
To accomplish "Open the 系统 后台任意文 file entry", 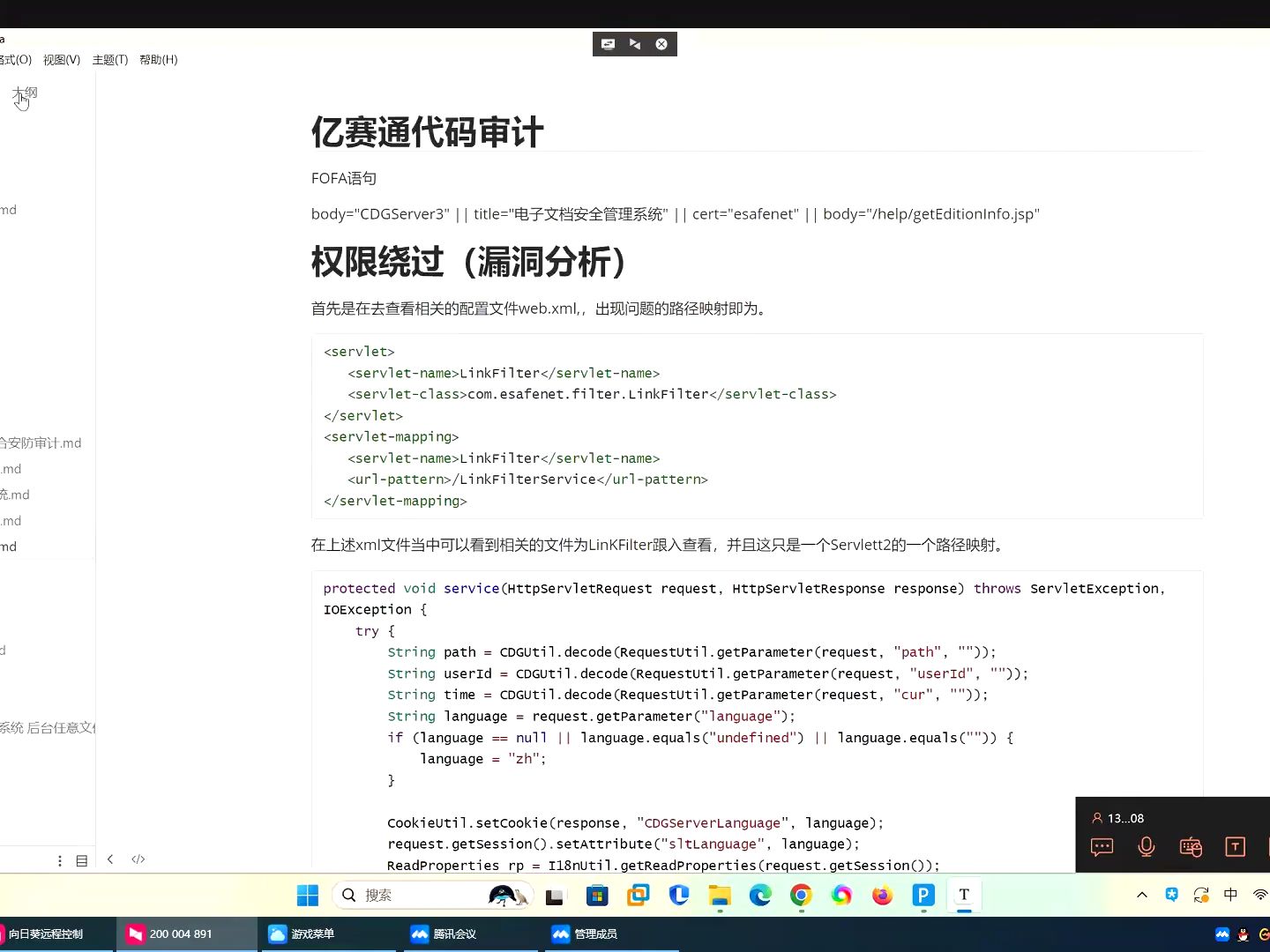I will [48, 728].
